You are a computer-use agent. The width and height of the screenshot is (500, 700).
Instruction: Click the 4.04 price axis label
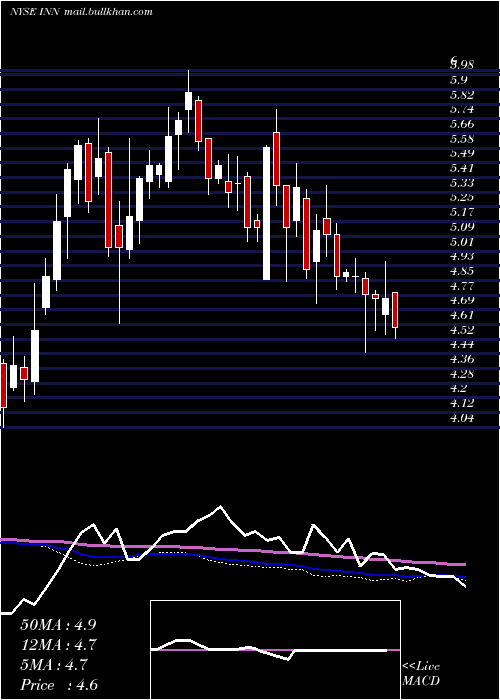click(x=462, y=418)
